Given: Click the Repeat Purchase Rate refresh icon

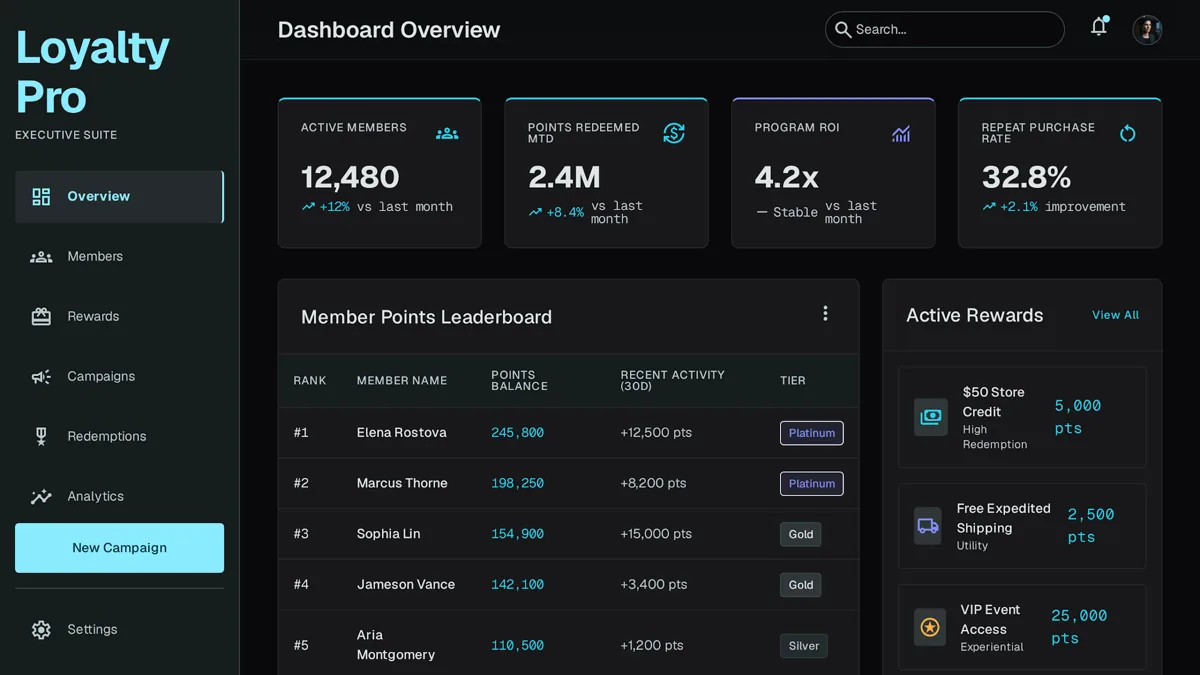Looking at the screenshot, I should (x=1128, y=133).
